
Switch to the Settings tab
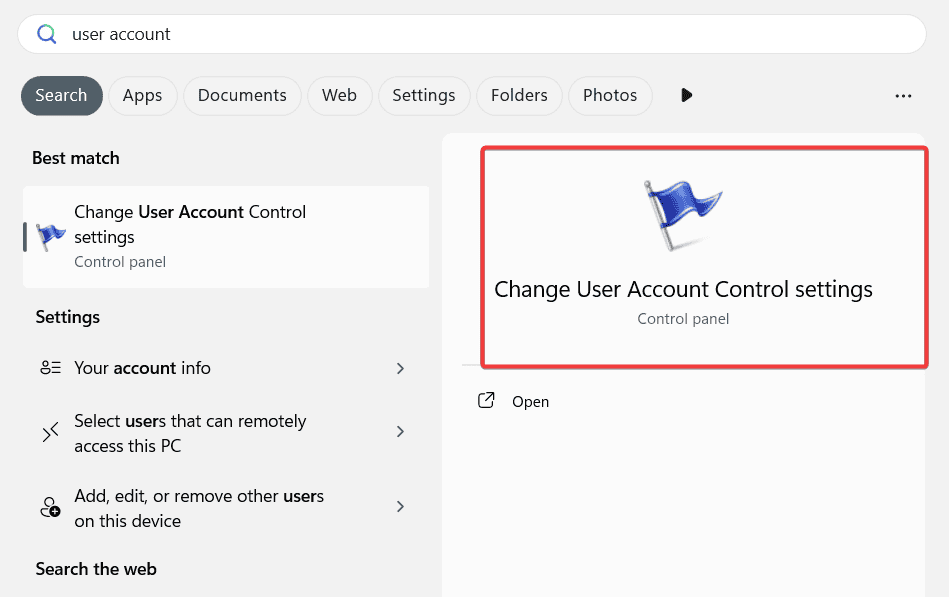(424, 96)
